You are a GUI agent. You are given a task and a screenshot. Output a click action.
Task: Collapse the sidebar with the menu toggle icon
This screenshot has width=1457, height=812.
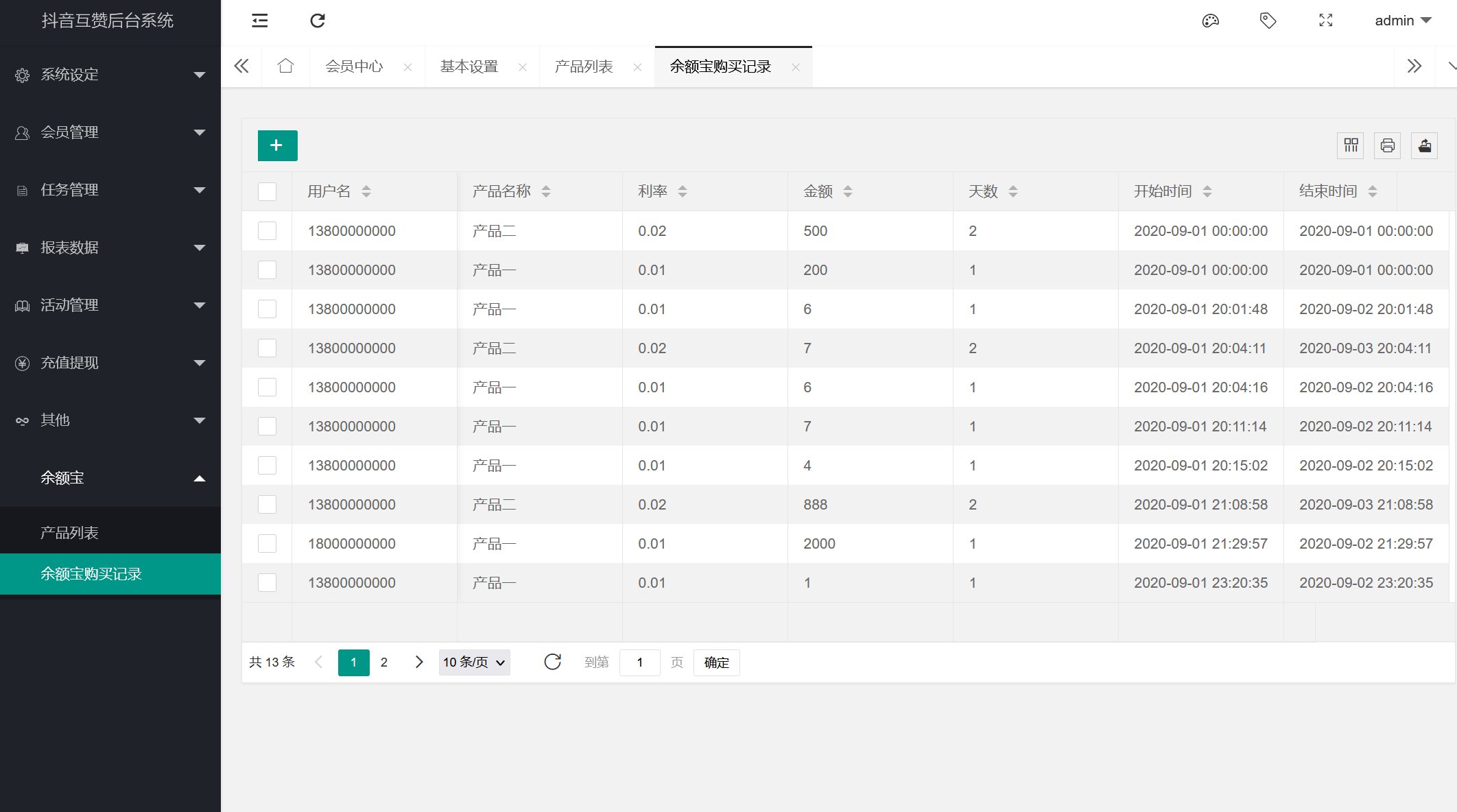coord(259,21)
